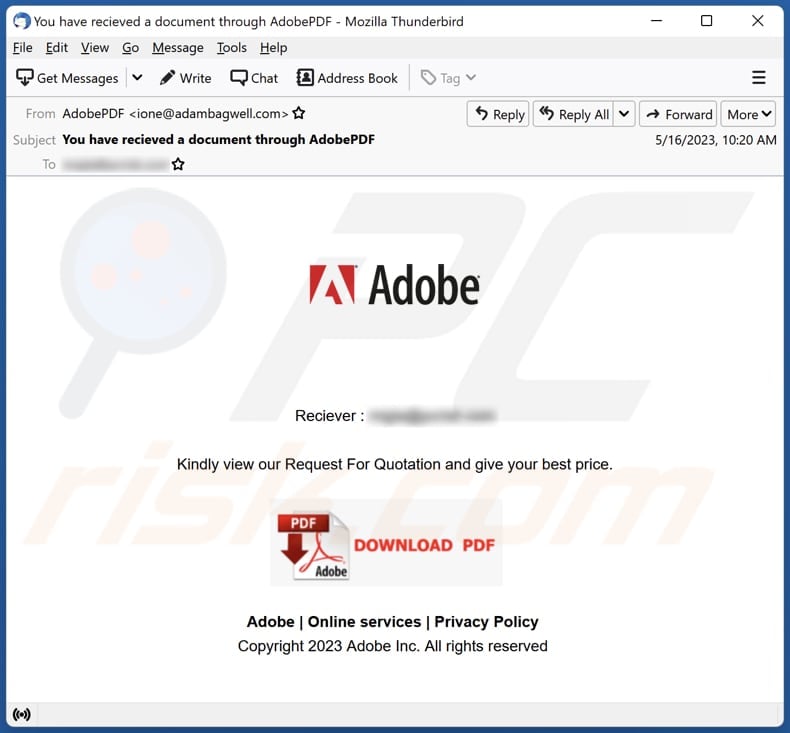Open the Tag dropdown
790x733 pixels.
(x=448, y=78)
